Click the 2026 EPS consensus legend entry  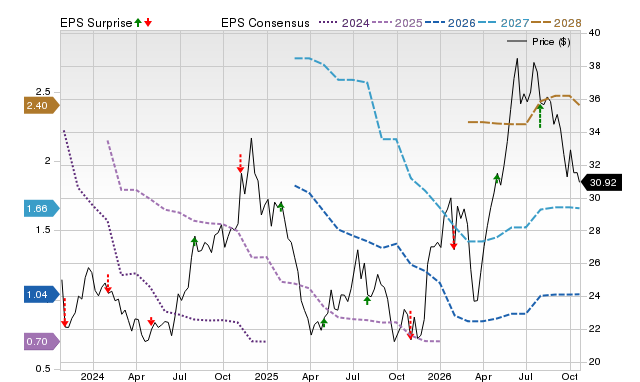click(x=450, y=23)
